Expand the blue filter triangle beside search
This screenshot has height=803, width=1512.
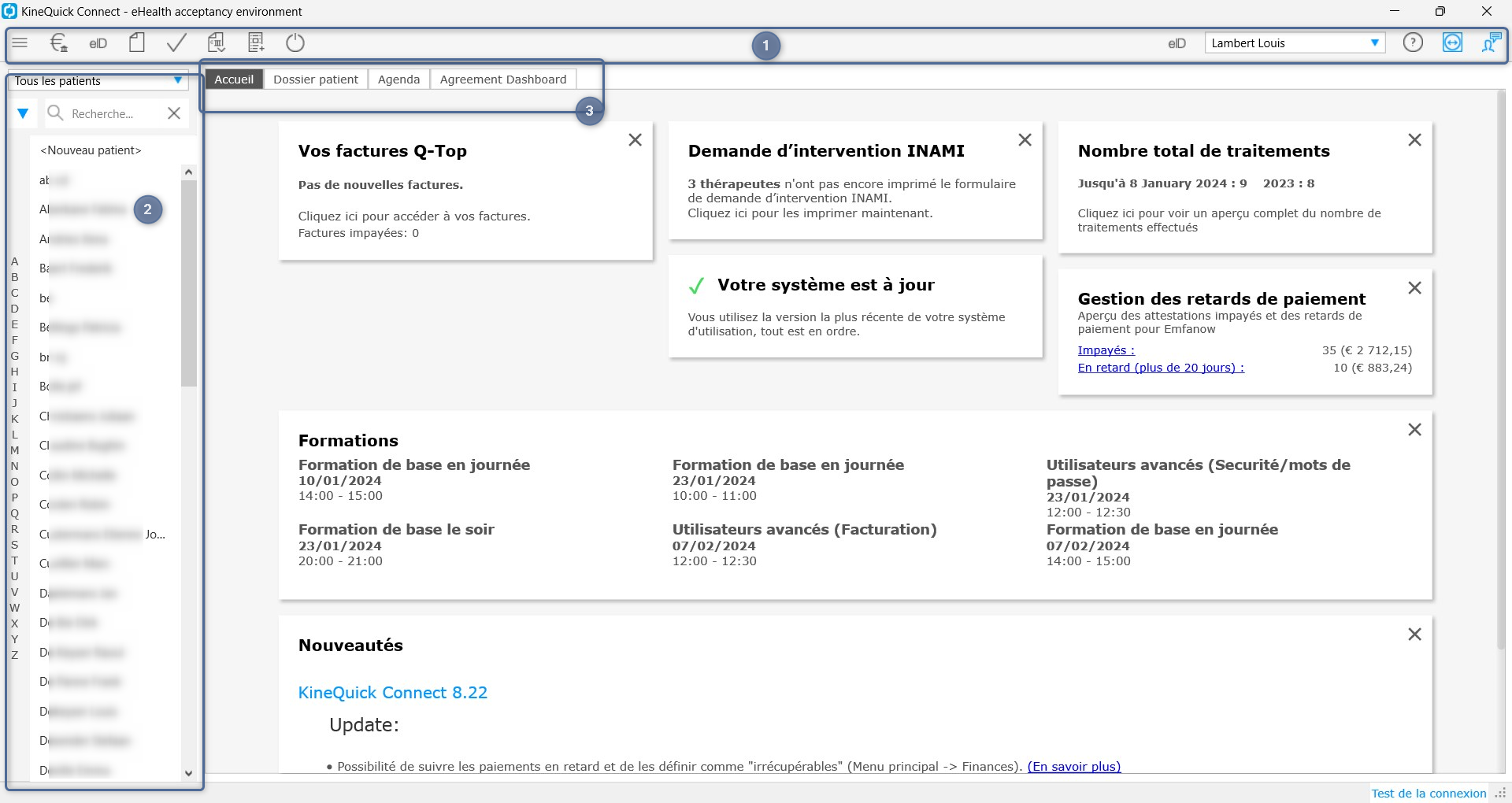(23, 113)
